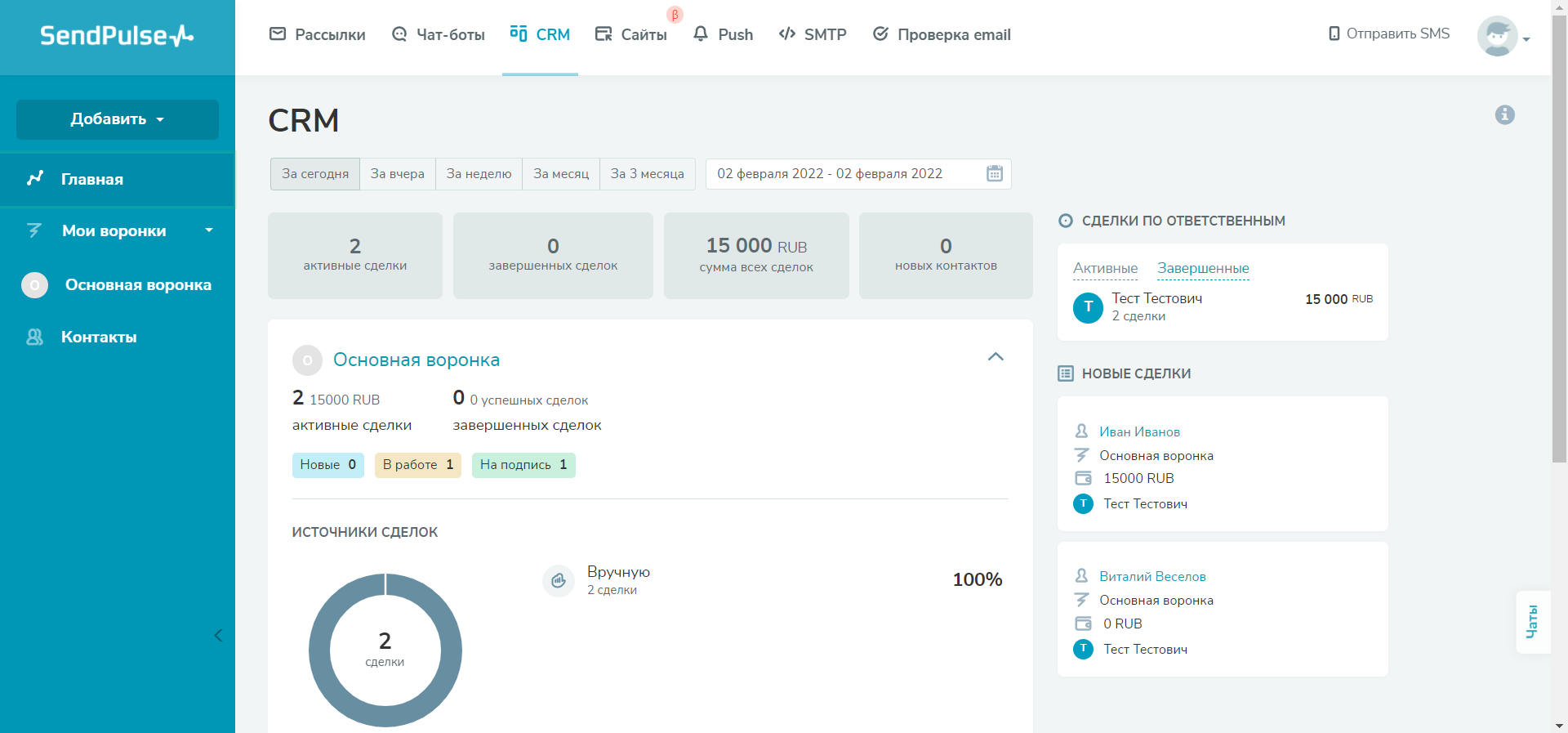Click the SendPulse logo
The image size is (1568, 733).
click(x=117, y=36)
